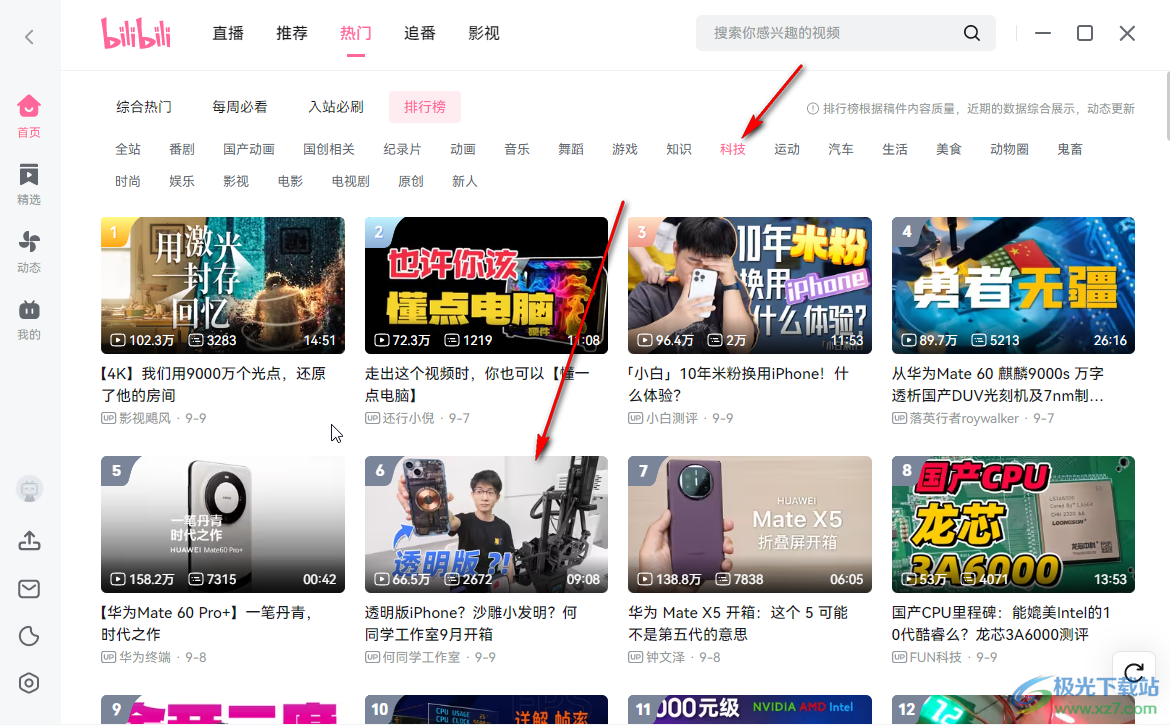This screenshot has width=1170, height=725.
Task: Choose 汽车 ranking category
Action: (x=840, y=149)
